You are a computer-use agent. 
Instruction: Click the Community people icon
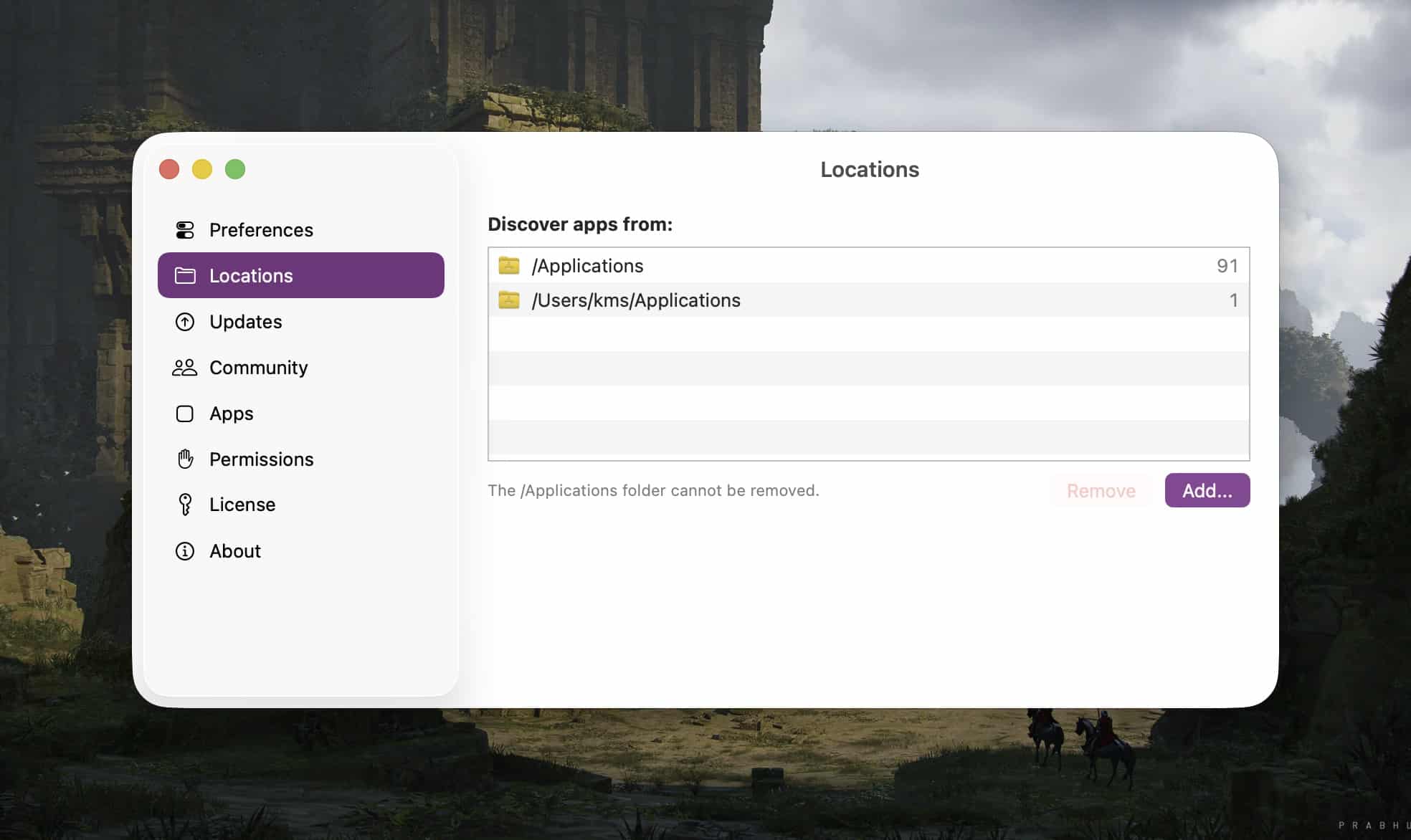185,368
